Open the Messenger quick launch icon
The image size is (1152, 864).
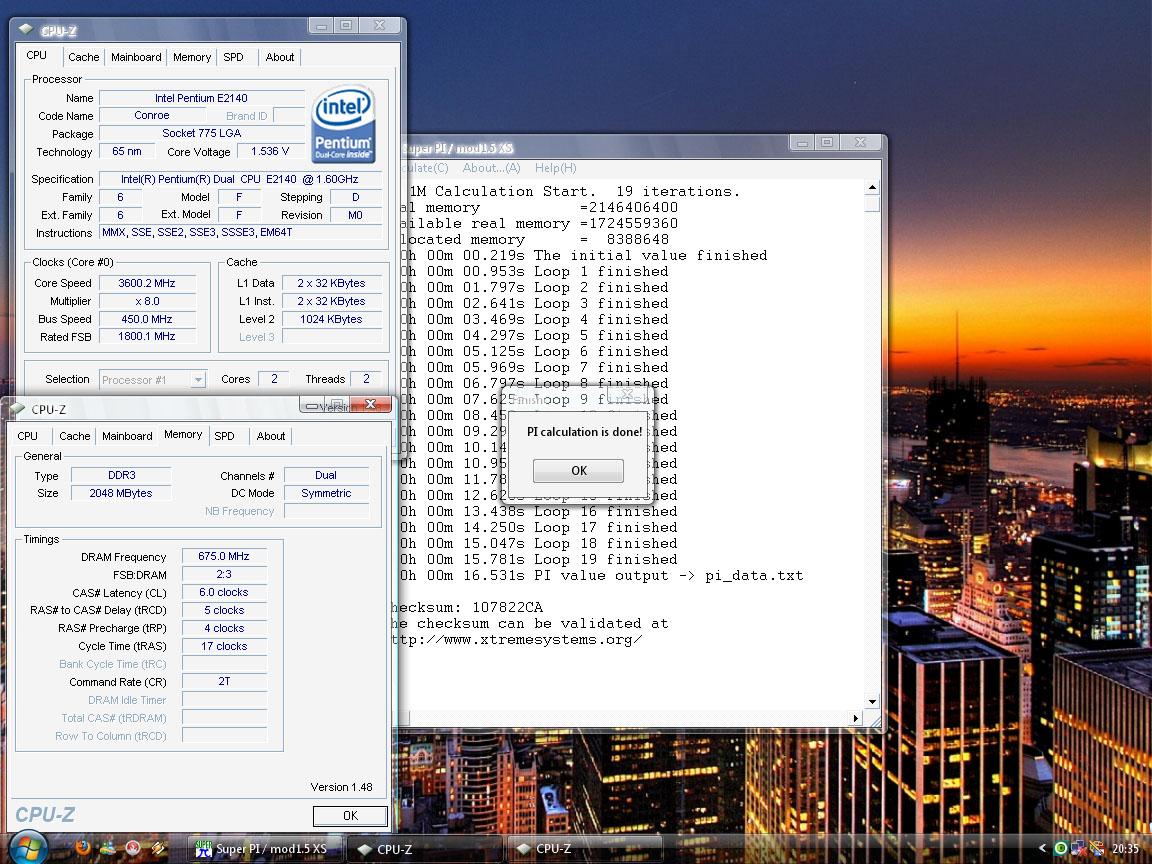coord(108,848)
